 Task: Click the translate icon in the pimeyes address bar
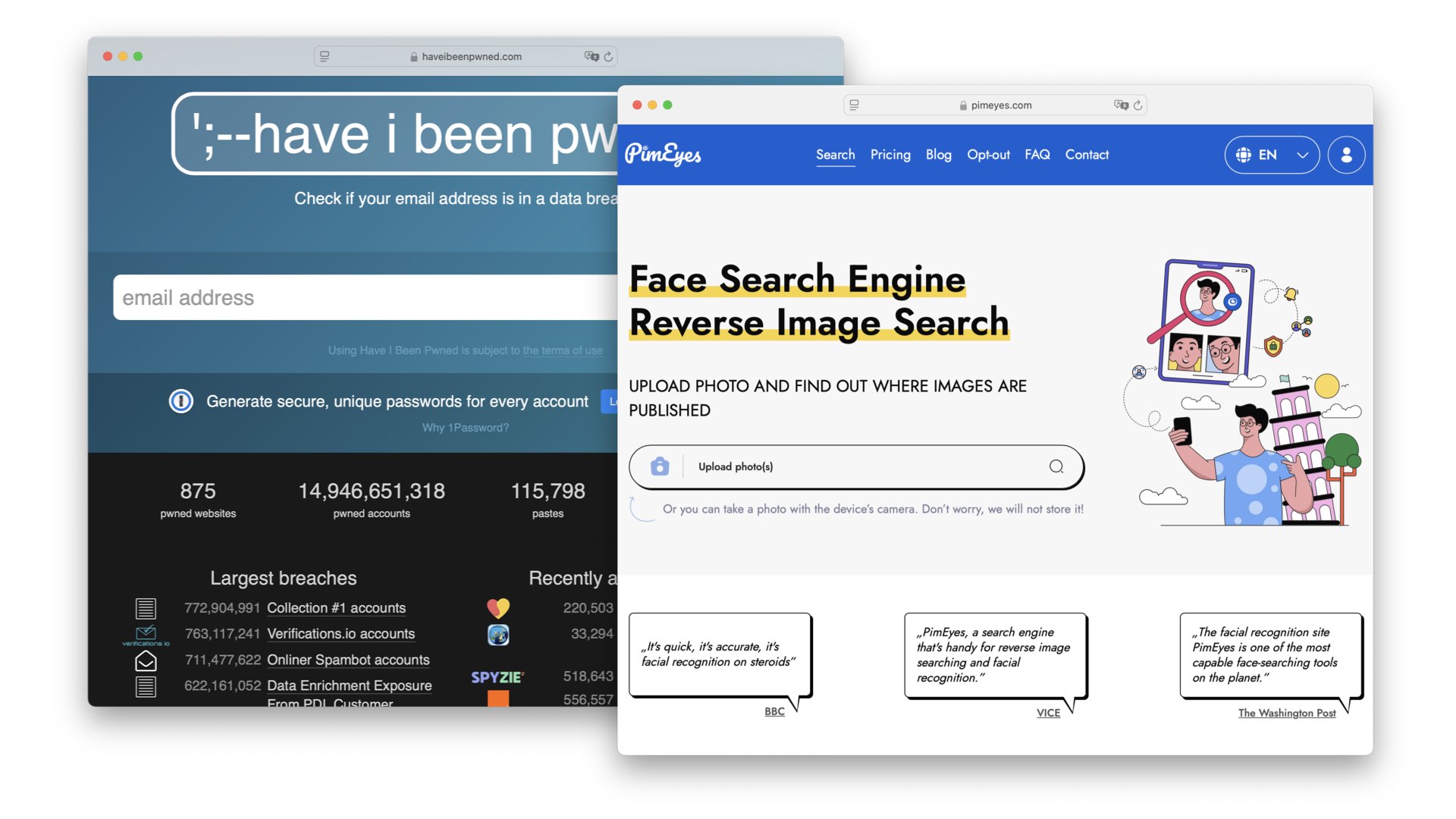click(1121, 105)
